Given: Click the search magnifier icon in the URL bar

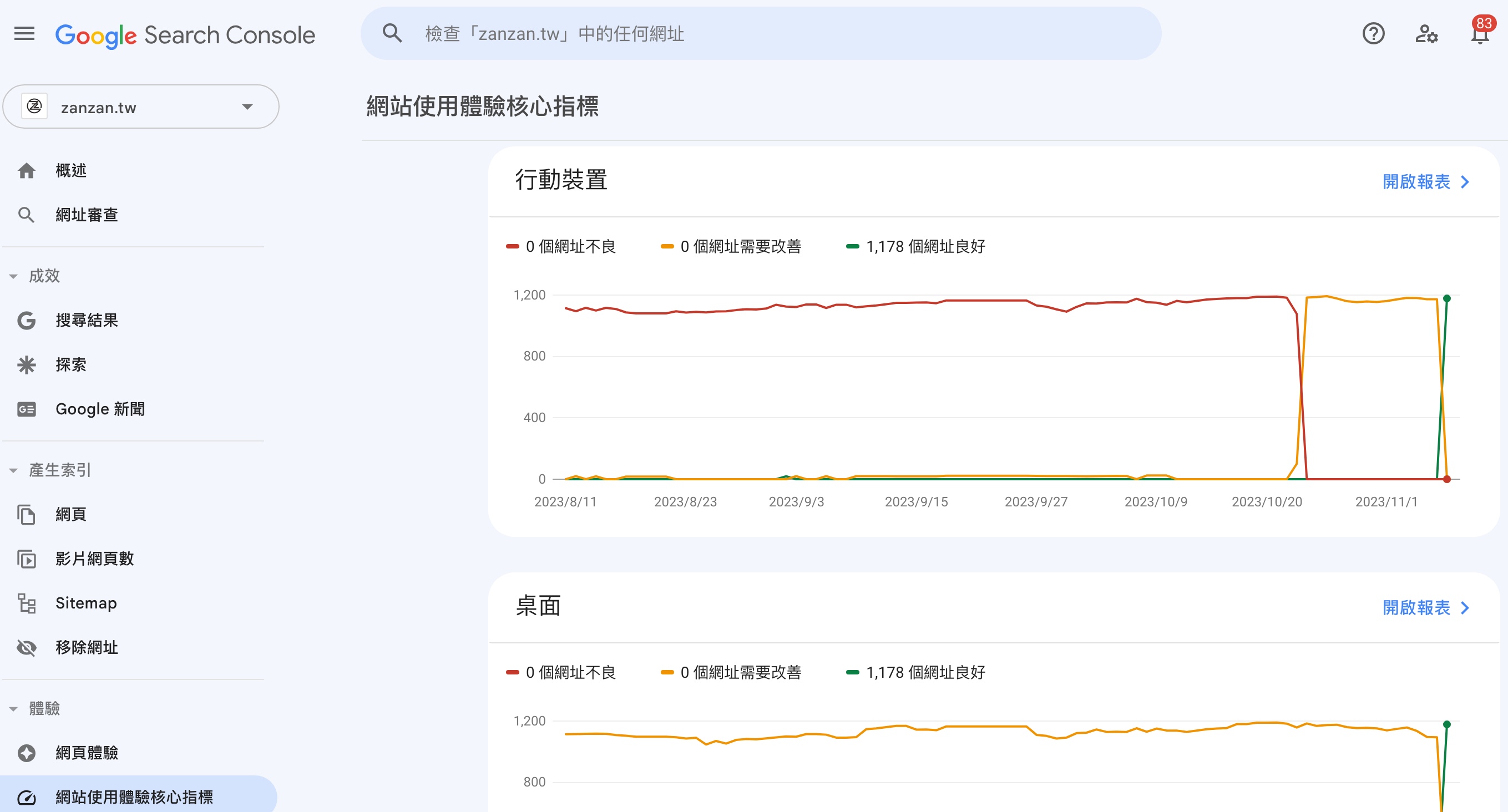Looking at the screenshot, I should pos(392,33).
